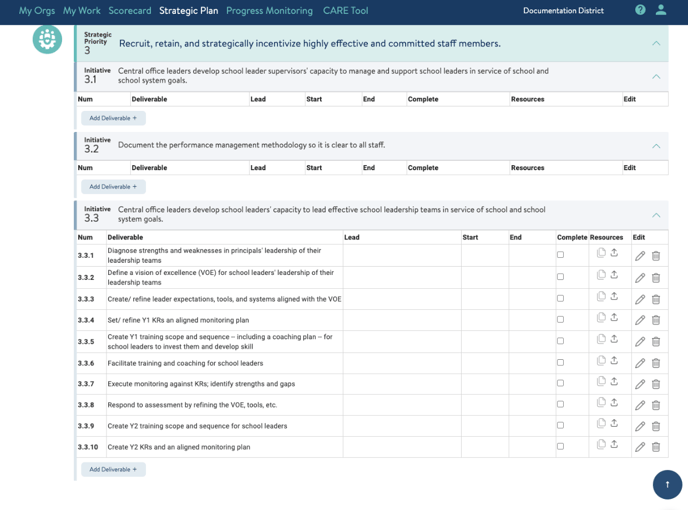Edit deliverable 3.3.1 with the pencil icon
The image size is (688, 510).
[640, 256]
